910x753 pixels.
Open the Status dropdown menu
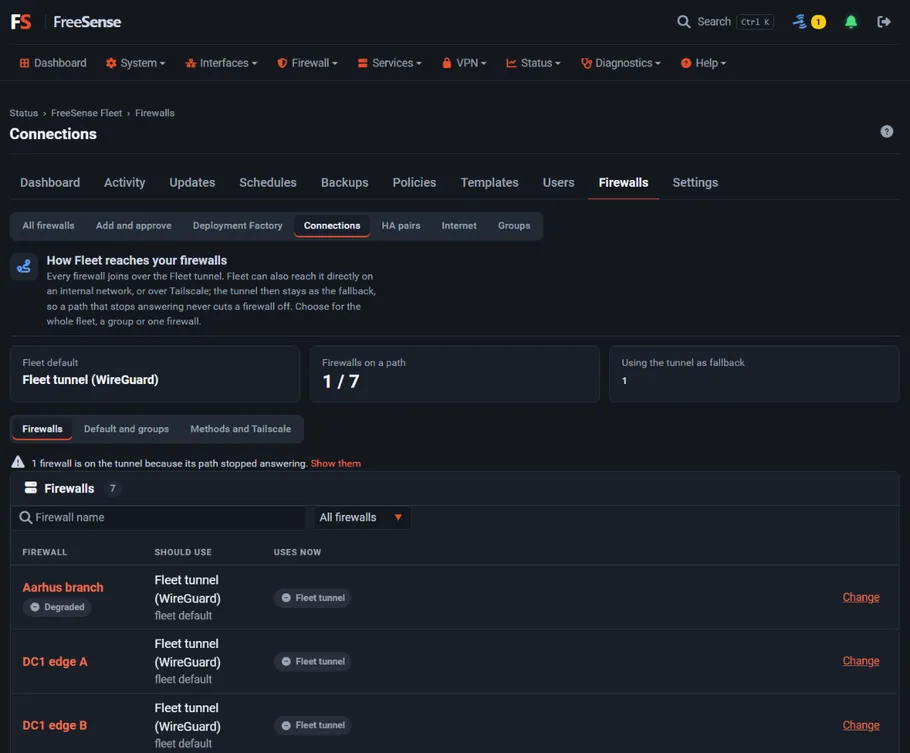(x=533, y=63)
